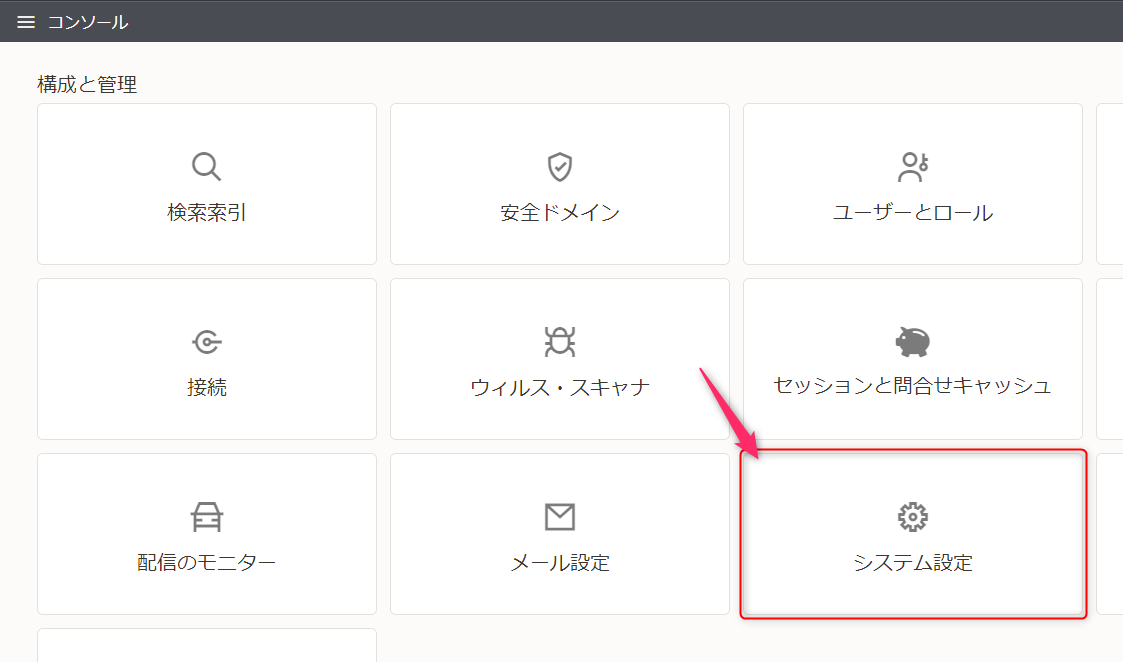Screen dimensions: 1123x662
Task: Click the 構成と管理 section heading
Action: click(x=87, y=85)
